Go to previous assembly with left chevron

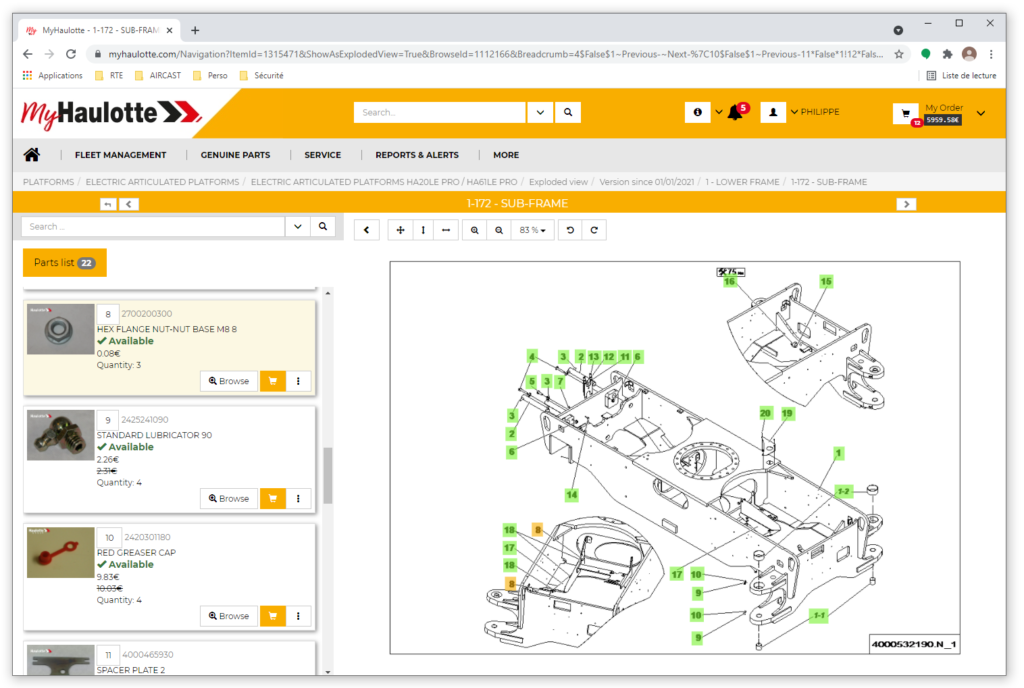pyautogui.click(x=129, y=204)
